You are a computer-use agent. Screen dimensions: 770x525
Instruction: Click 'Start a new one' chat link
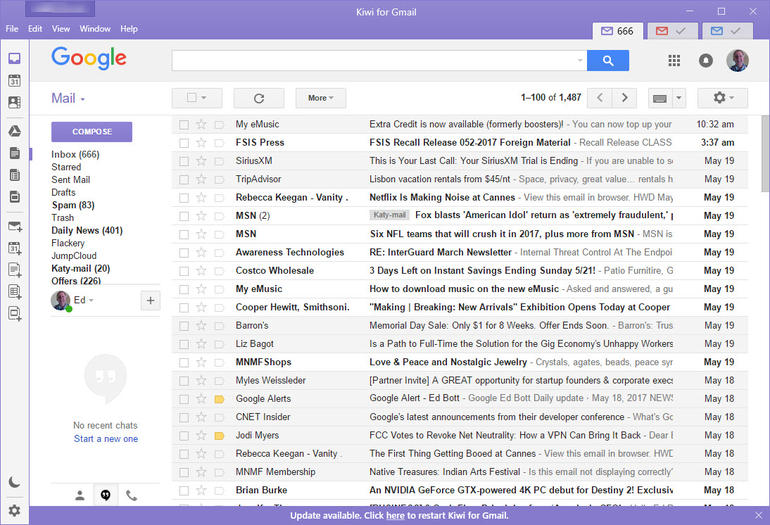(x=106, y=439)
